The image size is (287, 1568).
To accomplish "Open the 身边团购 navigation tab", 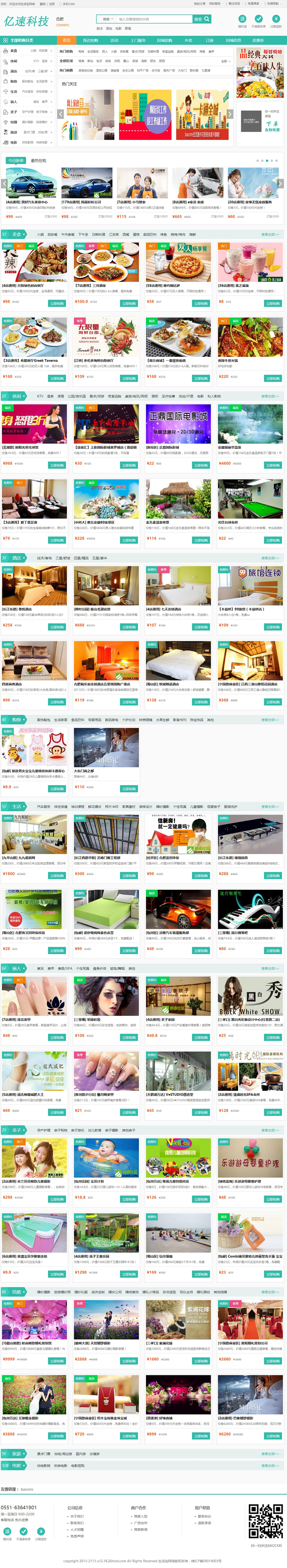I will (x=91, y=40).
